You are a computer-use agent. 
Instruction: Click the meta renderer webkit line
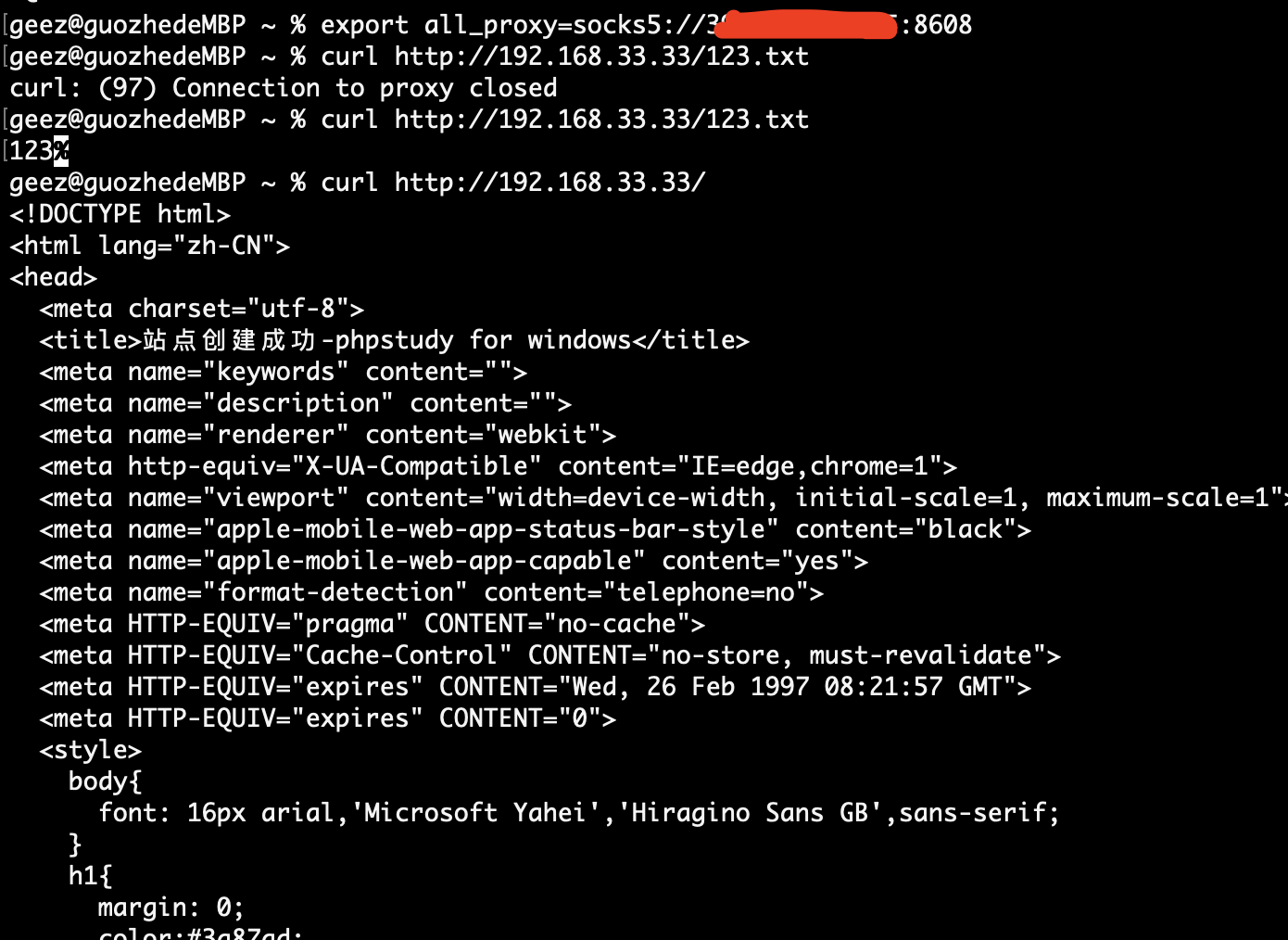tap(327, 435)
